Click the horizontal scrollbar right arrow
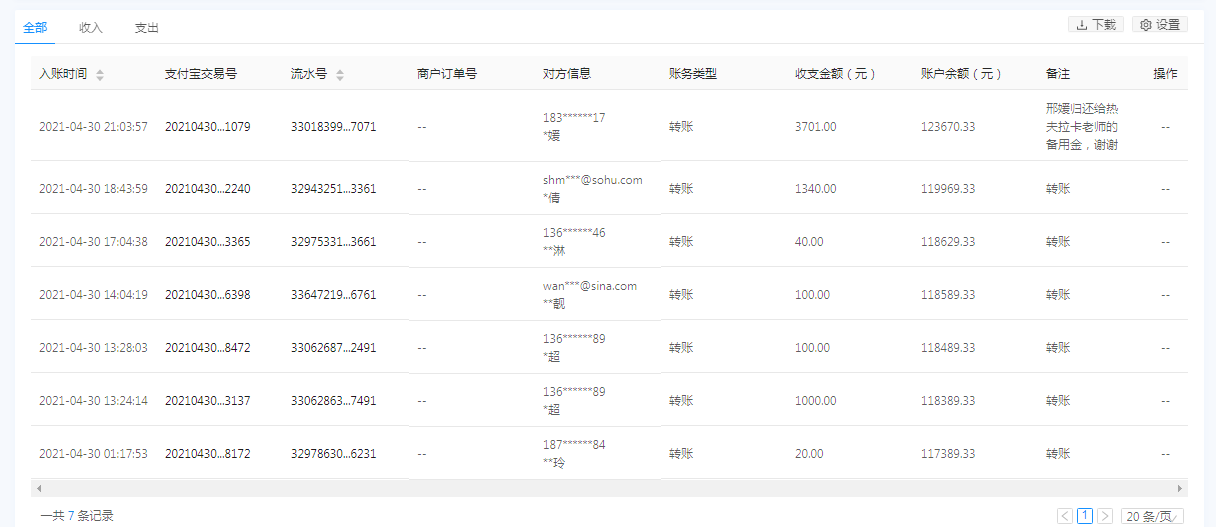This screenshot has width=1216, height=527. click(x=1180, y=488)
